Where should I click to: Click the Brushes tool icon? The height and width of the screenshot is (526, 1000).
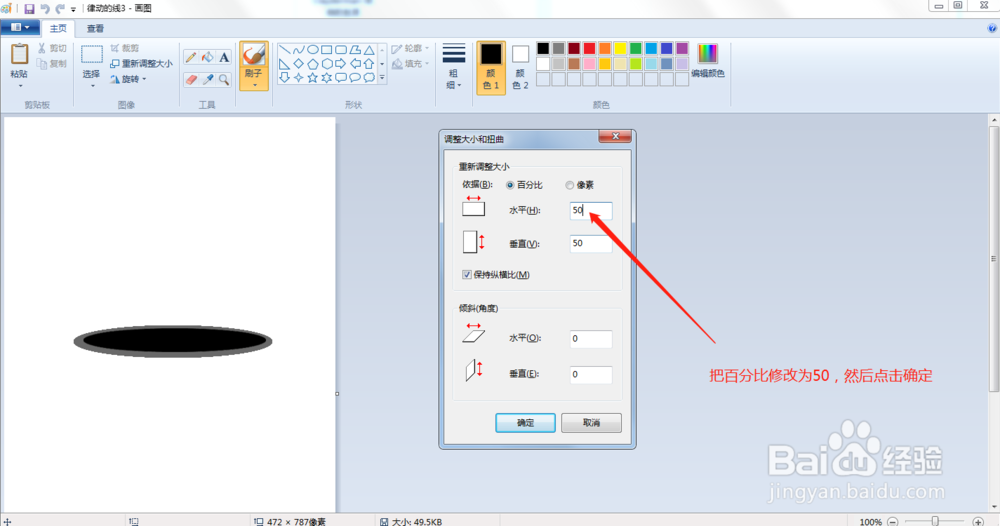(x=254, y=55)
